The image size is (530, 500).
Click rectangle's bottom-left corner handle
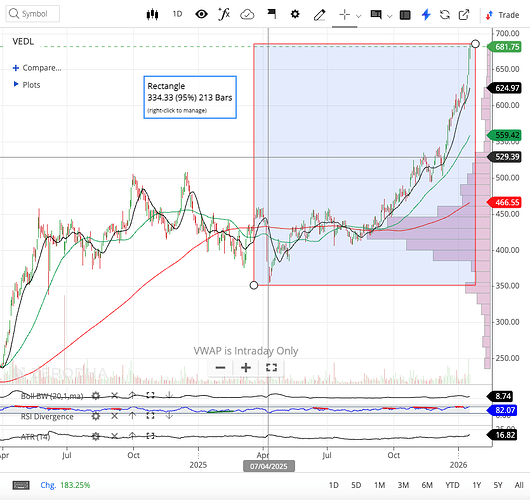point(254,285)
